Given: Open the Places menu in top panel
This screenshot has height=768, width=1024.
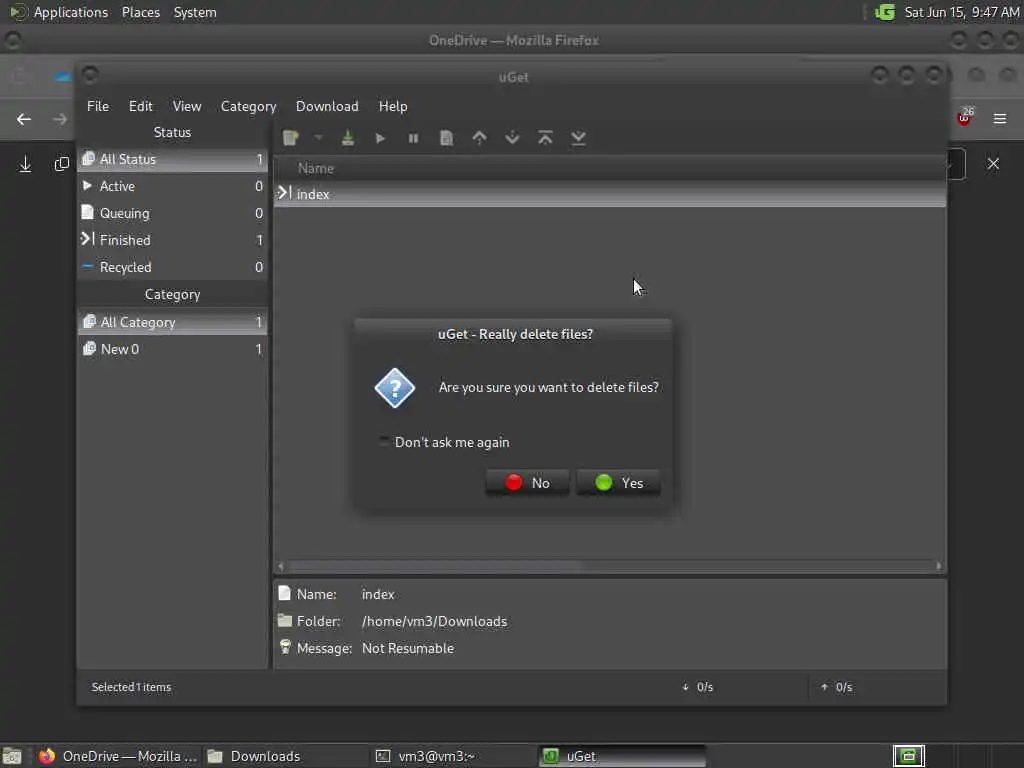Looking at the screenshot, I should click(x=140, y=12).
